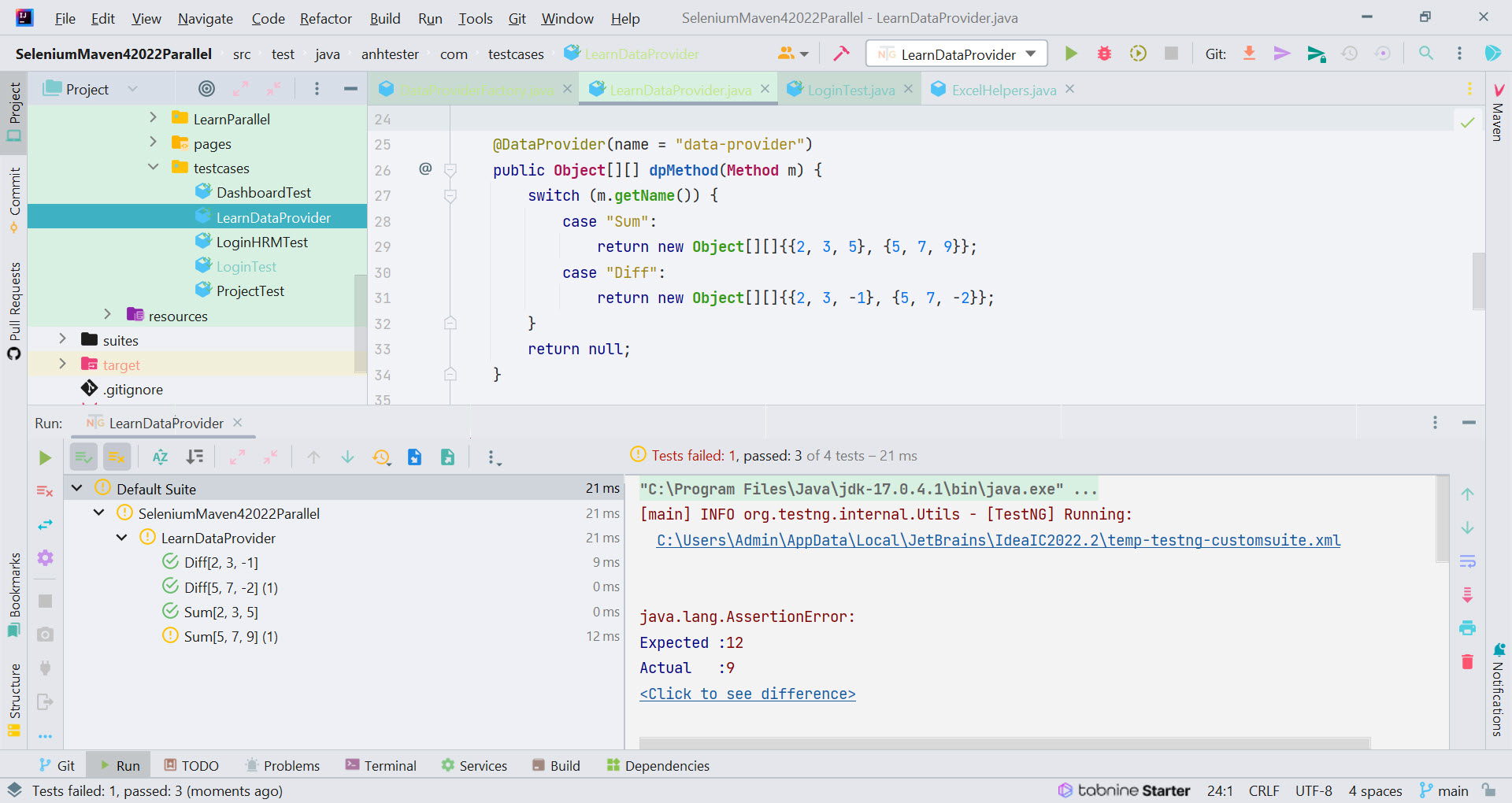Screen dimensions: 1512x803
Task: Expand the target folder
Action: pyautogui.click(x=62, y=364)
